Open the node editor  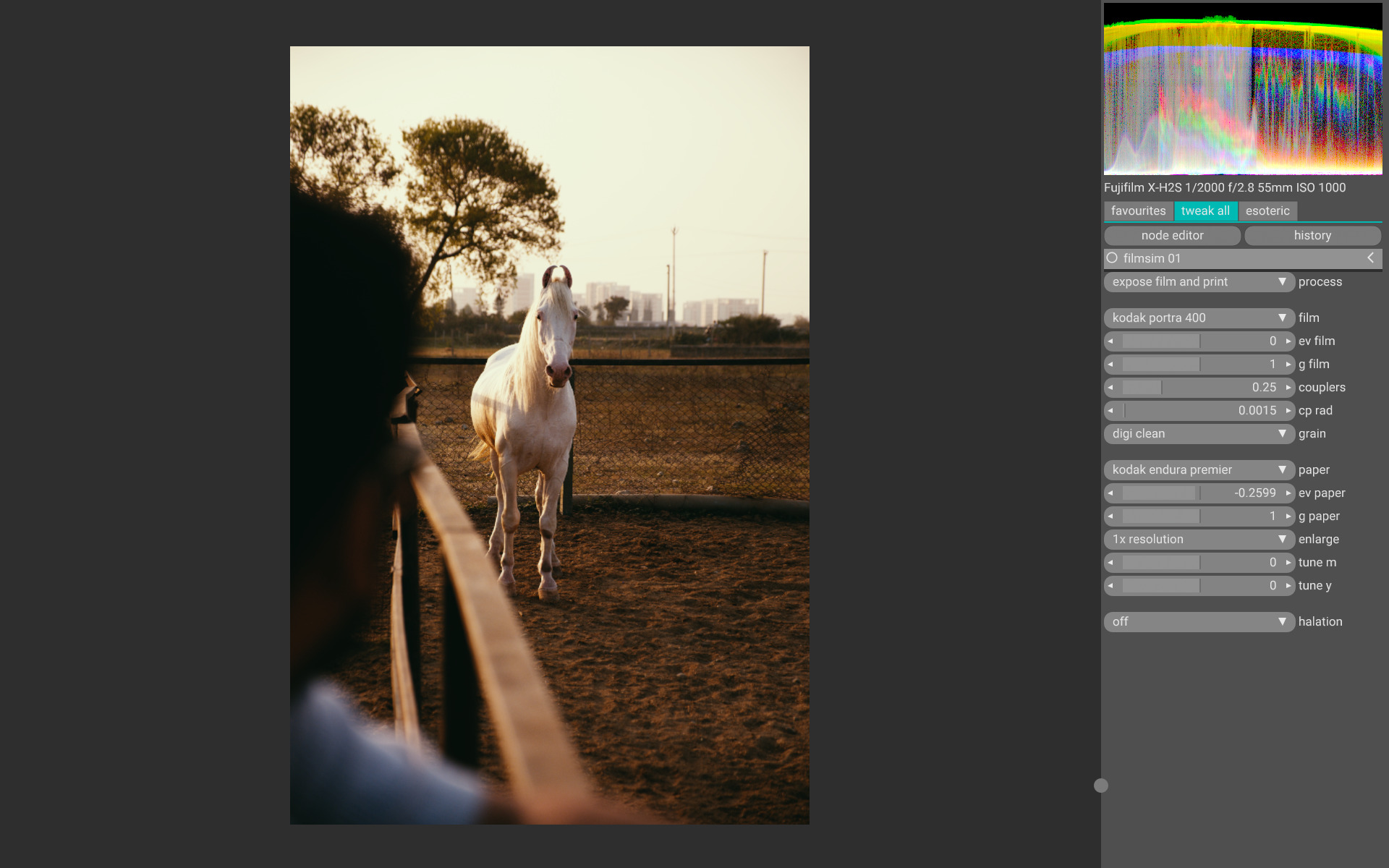(1172, 235)
